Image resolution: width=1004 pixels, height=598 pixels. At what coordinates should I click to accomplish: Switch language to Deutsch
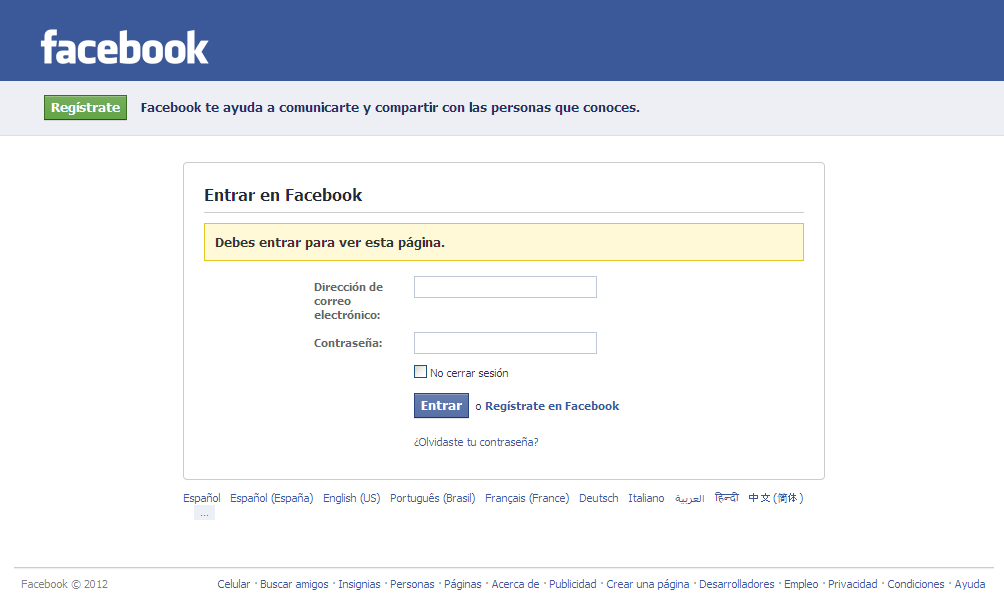point(599,498)
